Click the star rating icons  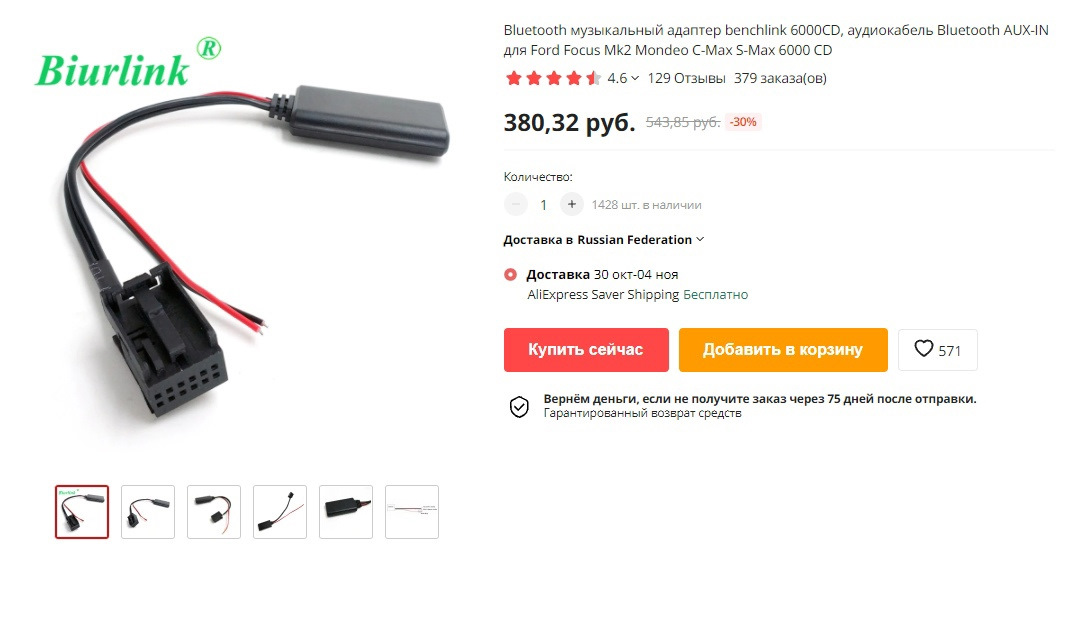(552, 78)
